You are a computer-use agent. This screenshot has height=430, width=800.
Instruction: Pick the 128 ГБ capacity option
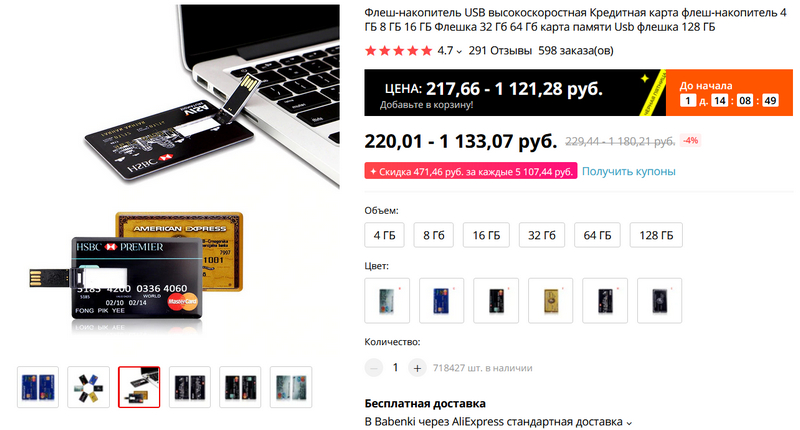(x=656, y=235)
